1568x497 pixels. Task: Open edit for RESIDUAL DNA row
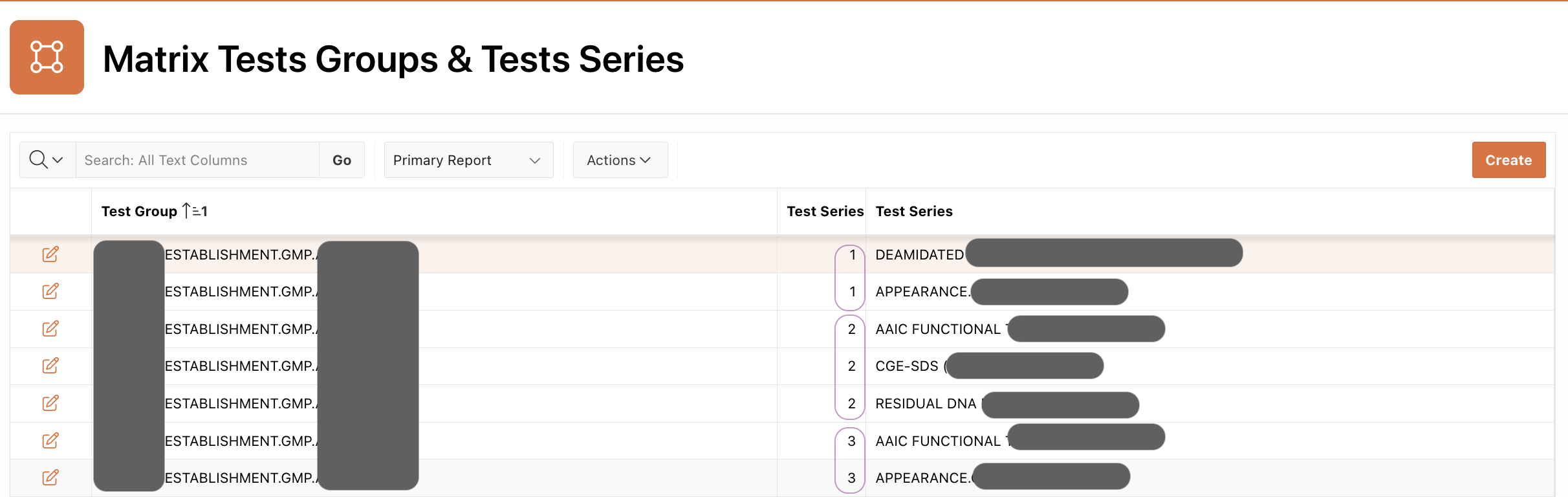point(50,403)
